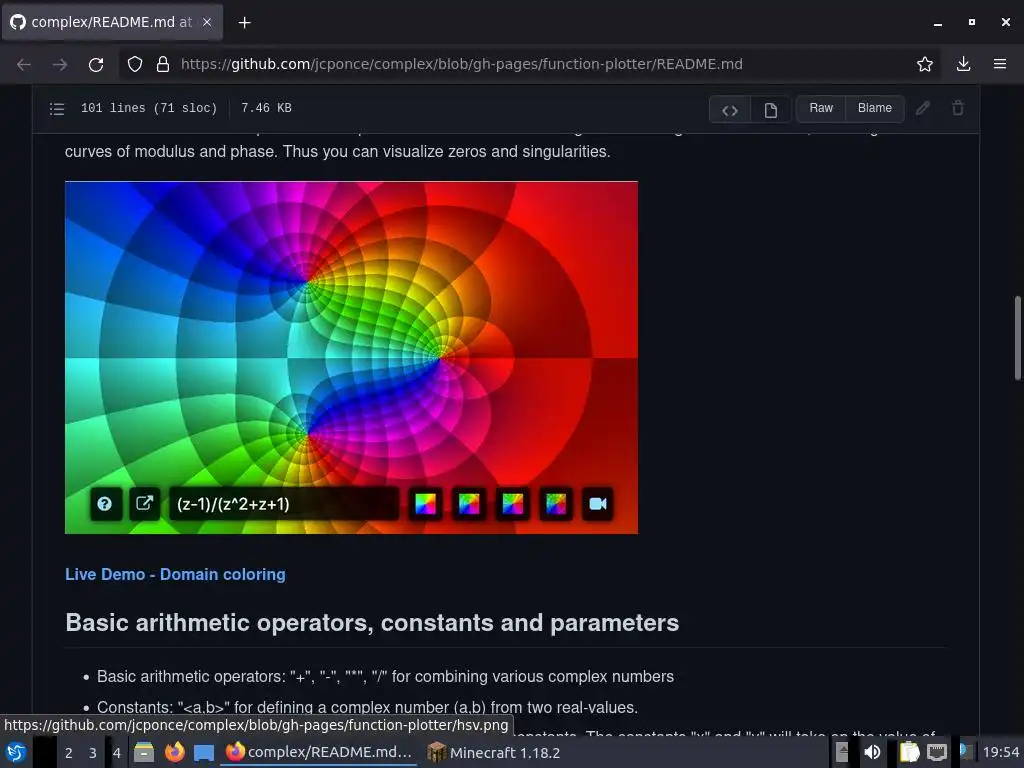View site security lock information
Screen dimensions: 1024x768
163,64
